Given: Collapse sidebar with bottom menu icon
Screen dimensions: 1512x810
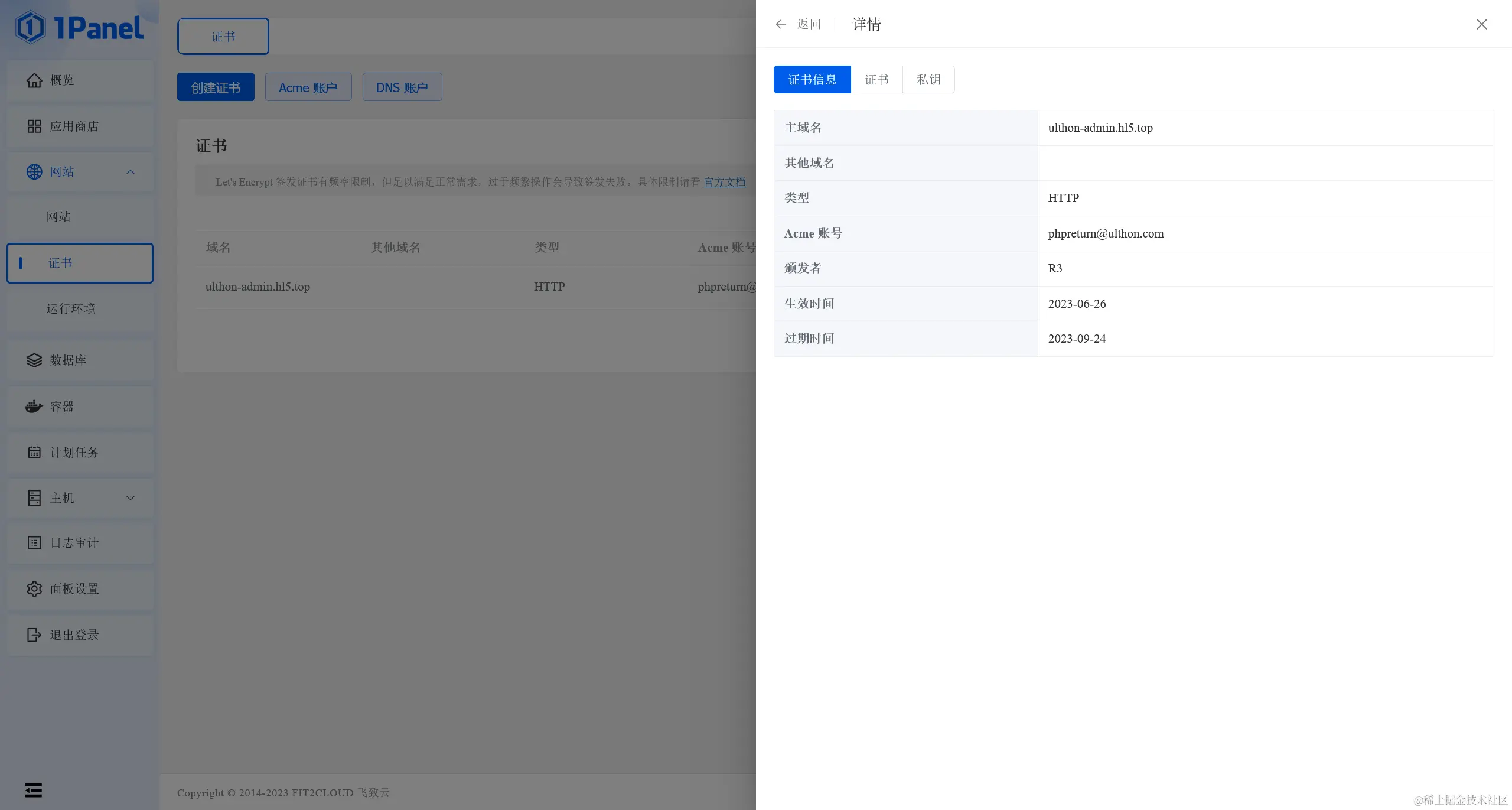Looking at the screenshot, I should tap(34, 790).
